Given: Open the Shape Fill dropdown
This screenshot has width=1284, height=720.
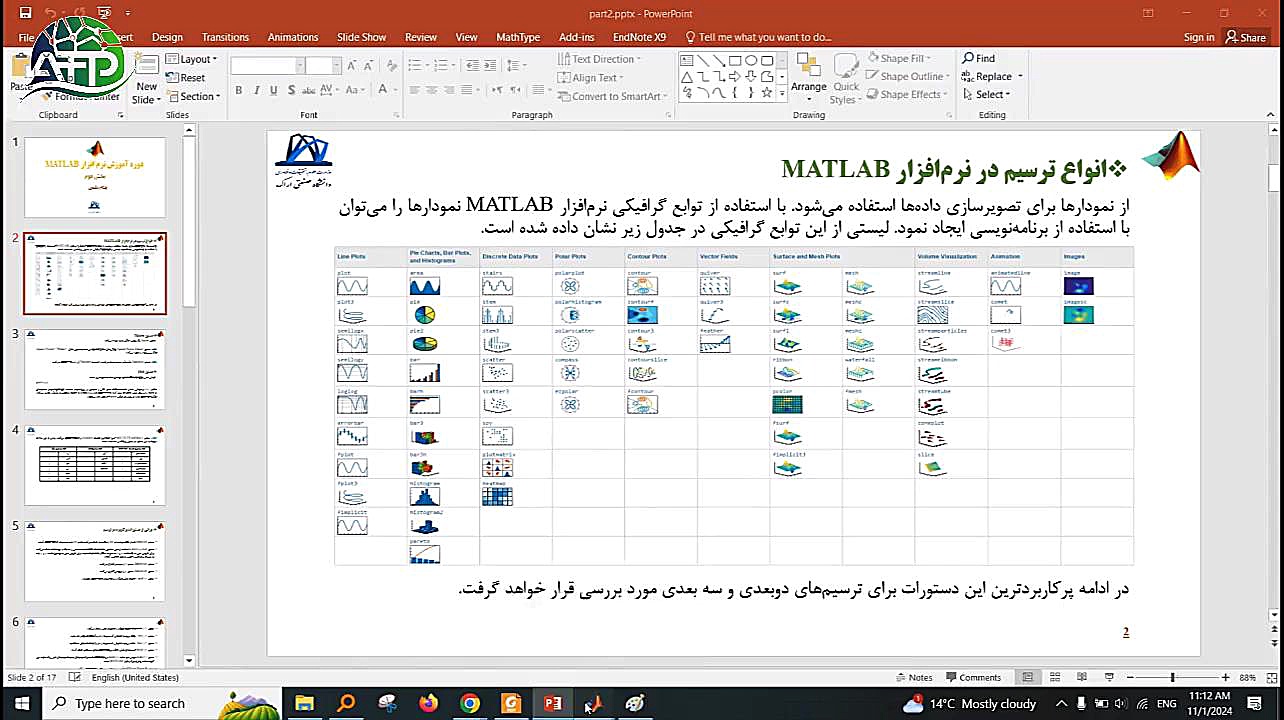Looking at the screenshot, I should coord(899,58).
